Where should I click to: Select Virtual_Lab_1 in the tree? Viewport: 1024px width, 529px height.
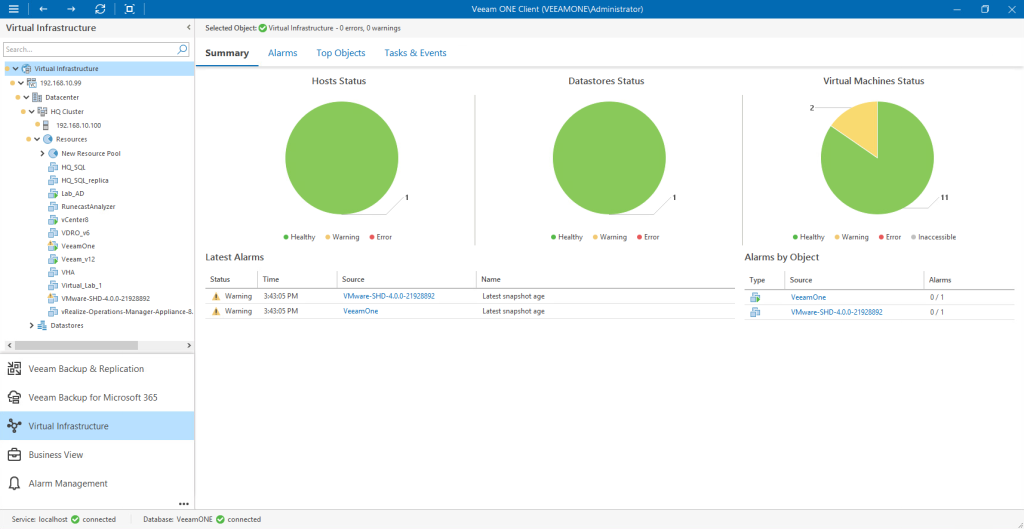pos(81,285)
